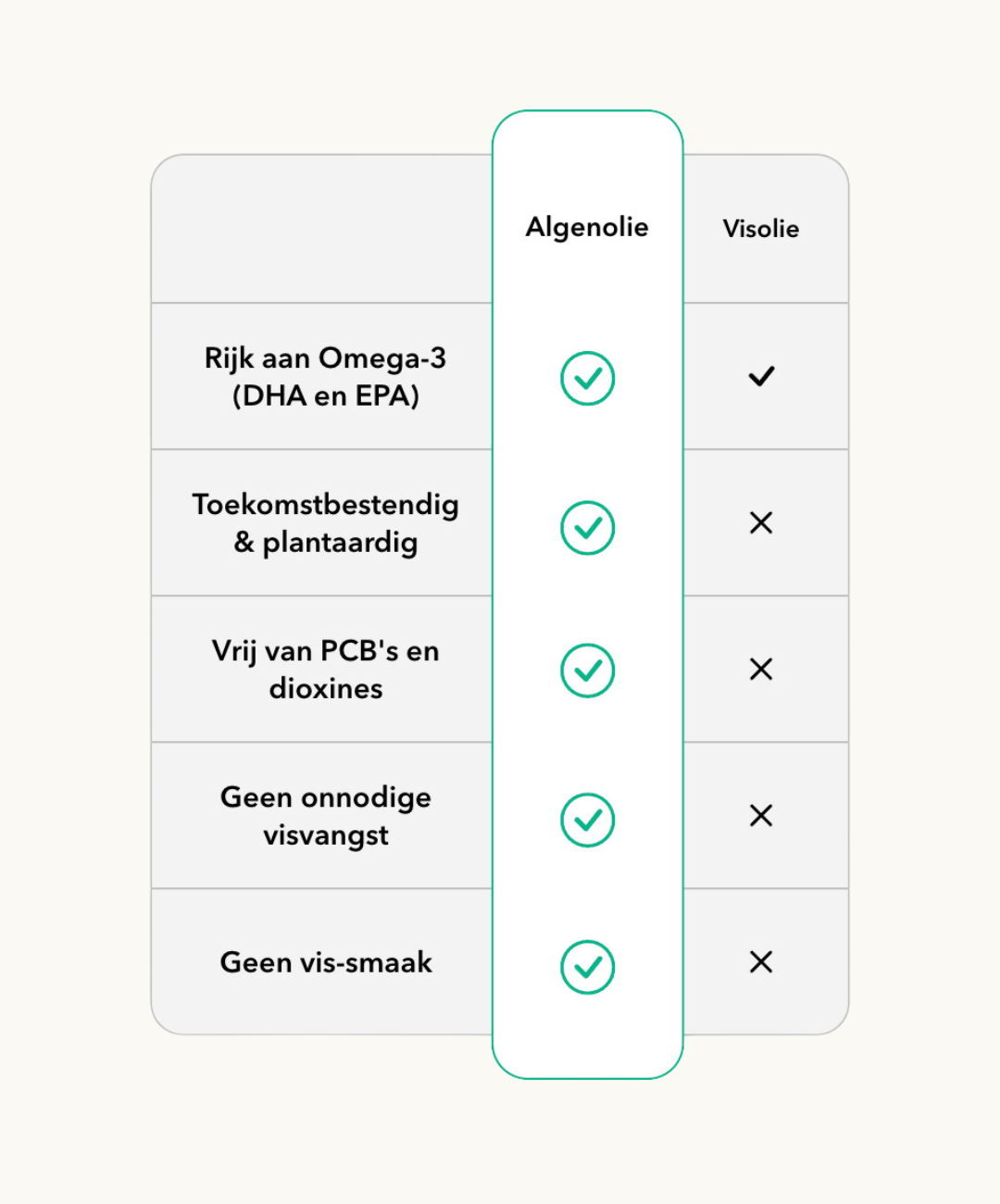Click Vrij van PCB's en dioxines text
1000x1204 pixels.
click(325, 670)
